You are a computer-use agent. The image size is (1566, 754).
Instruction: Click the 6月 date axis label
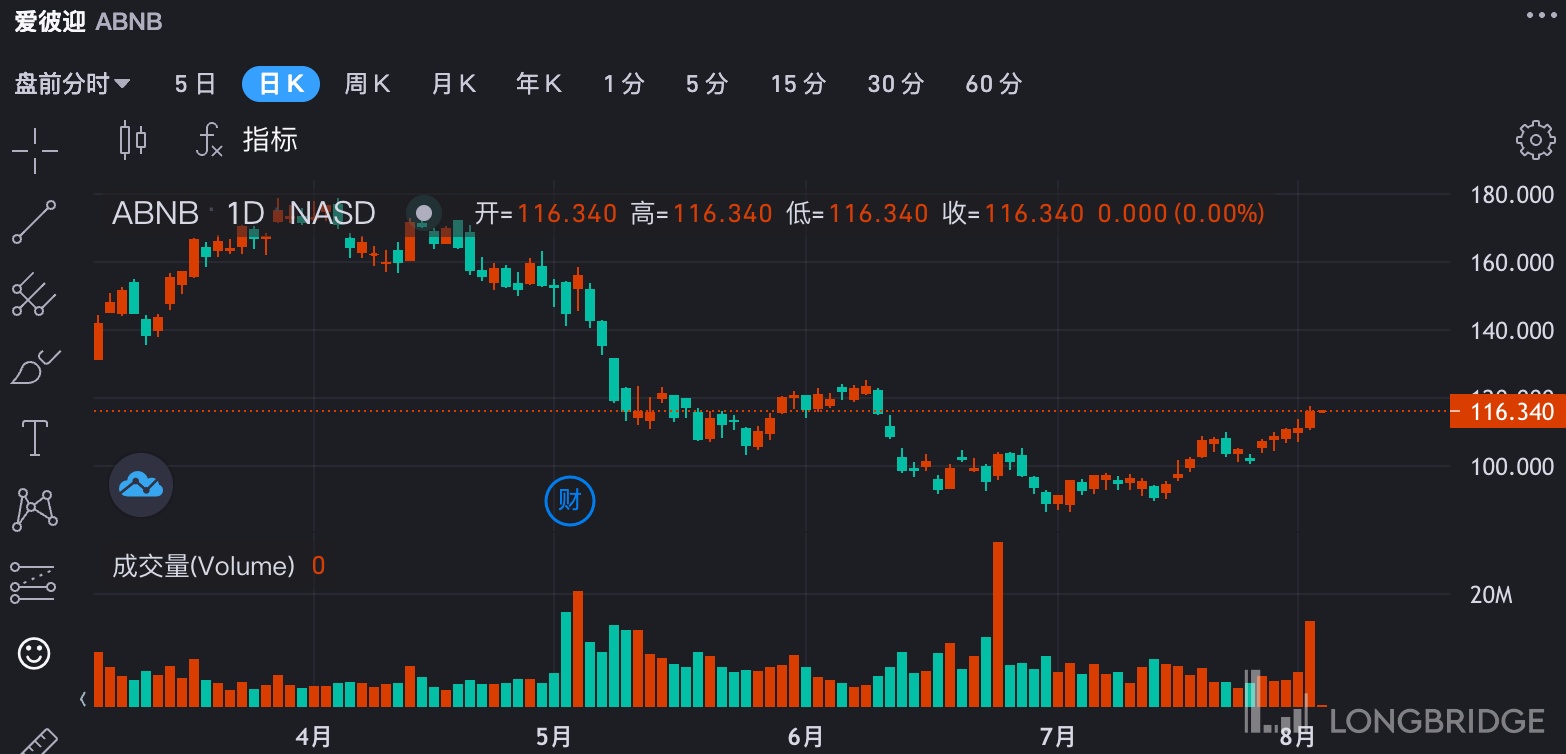805,737
